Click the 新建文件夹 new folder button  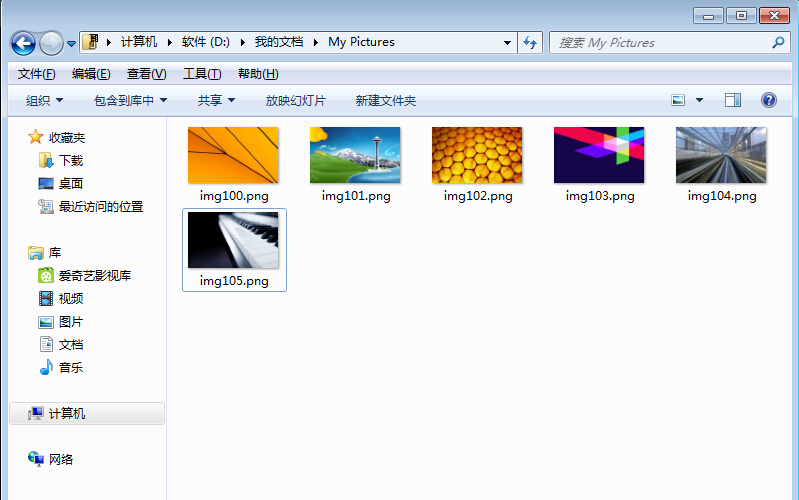(385, 100)
